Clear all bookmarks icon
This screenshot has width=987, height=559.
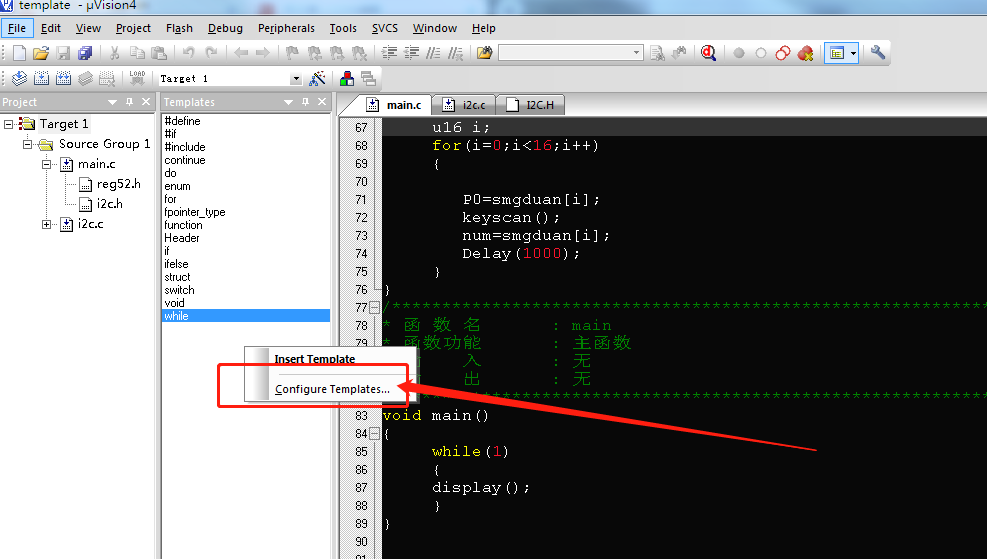click(x=359, y=53)
